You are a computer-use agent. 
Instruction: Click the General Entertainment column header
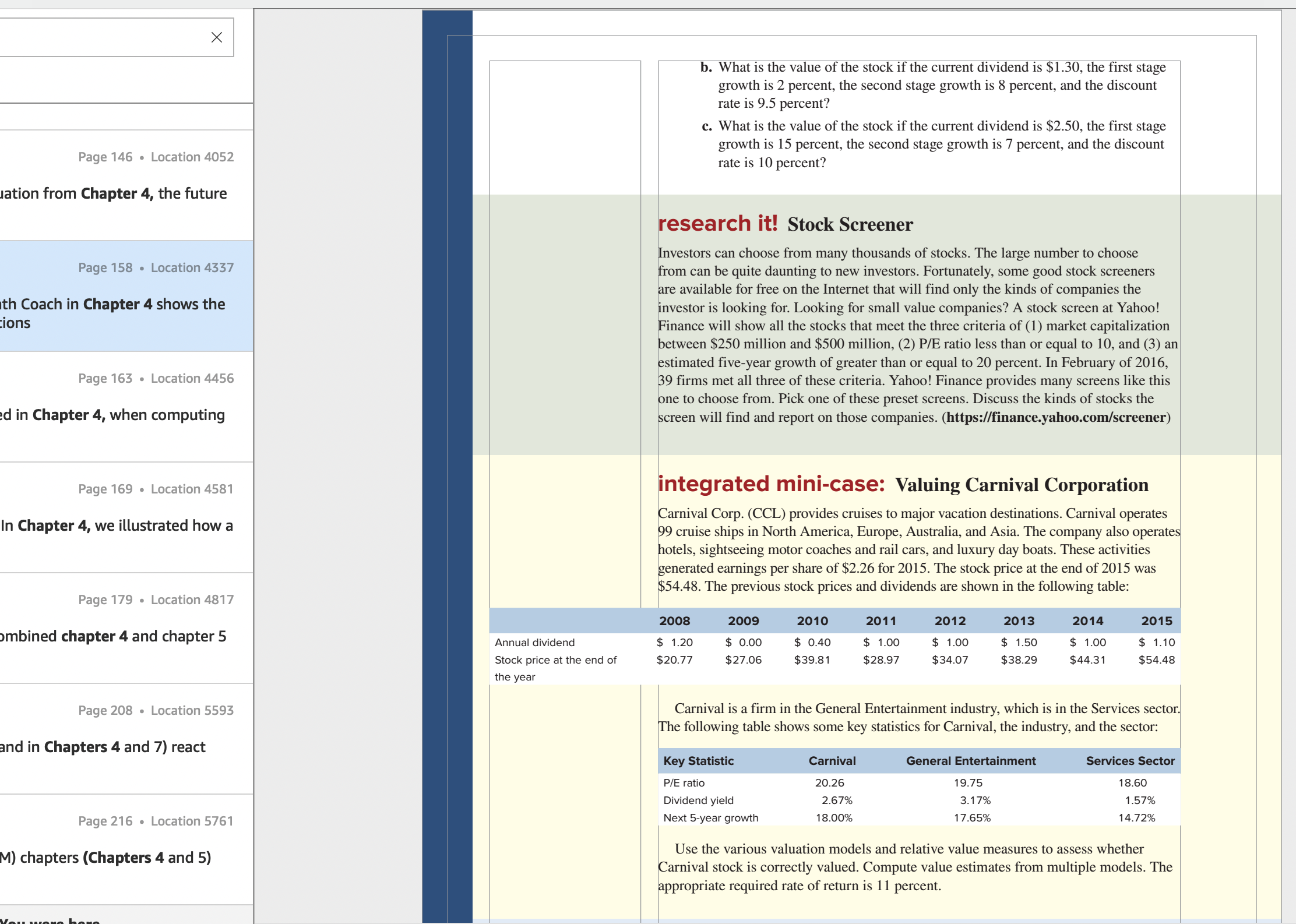[971, 761]
